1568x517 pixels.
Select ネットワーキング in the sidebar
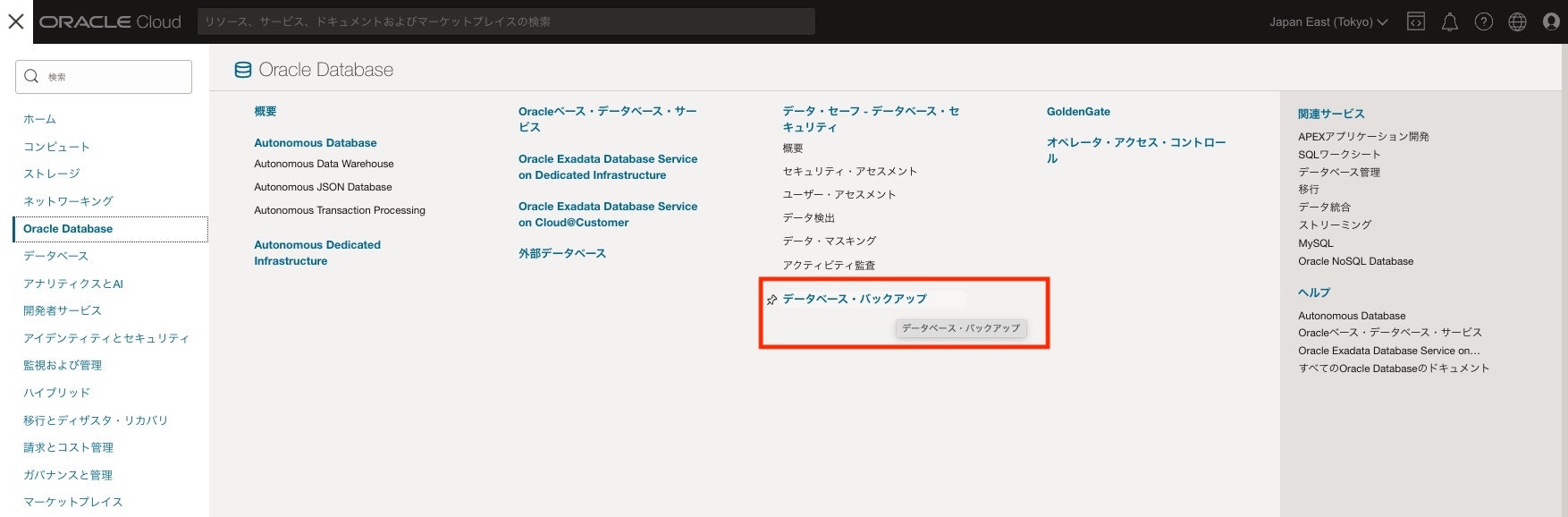[x=68, y=201]
